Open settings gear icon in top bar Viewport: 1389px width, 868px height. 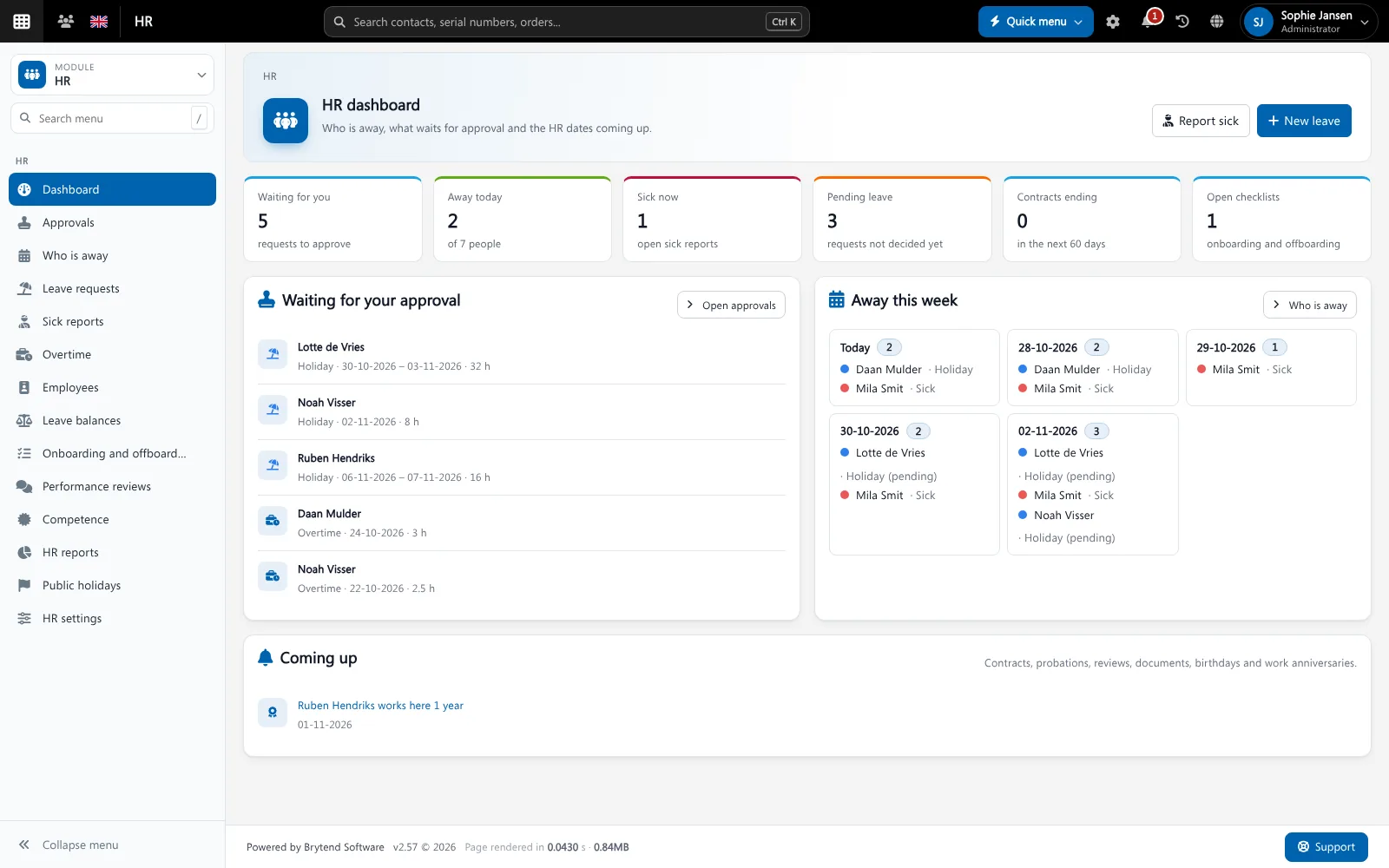[1113, 22]
